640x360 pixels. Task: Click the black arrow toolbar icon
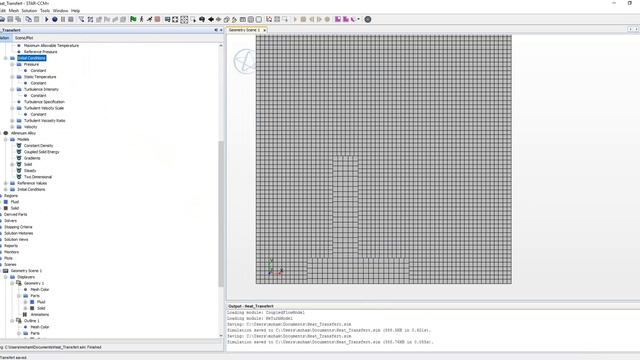coord(47,19)
